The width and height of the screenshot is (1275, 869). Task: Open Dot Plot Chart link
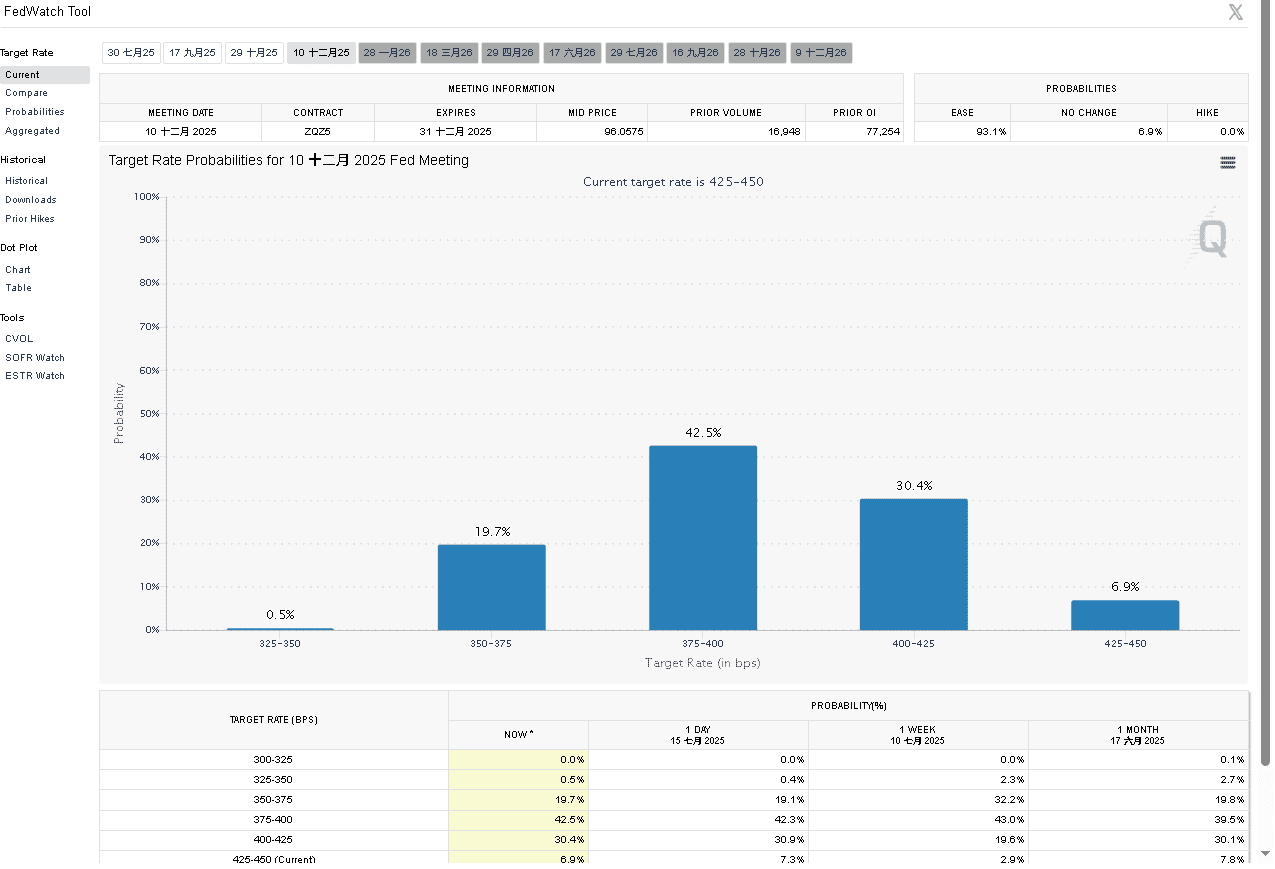tap(18, 270)
